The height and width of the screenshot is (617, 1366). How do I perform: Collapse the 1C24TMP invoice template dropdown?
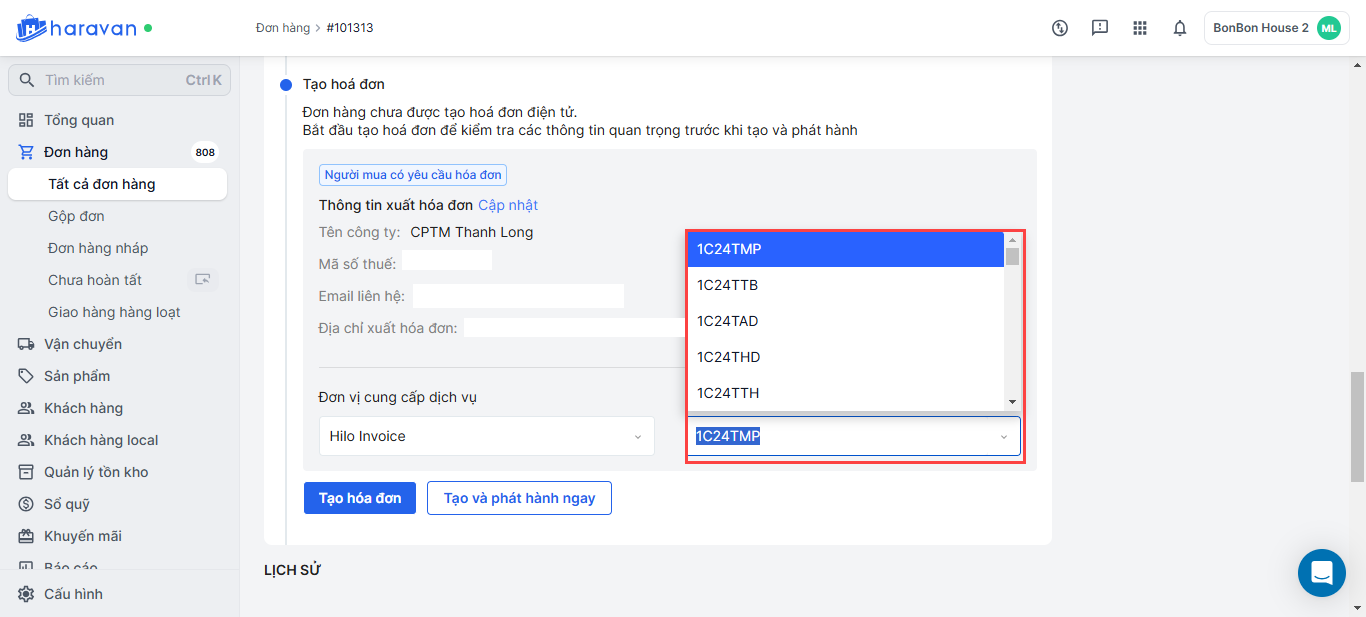(x=1003, y=436)
